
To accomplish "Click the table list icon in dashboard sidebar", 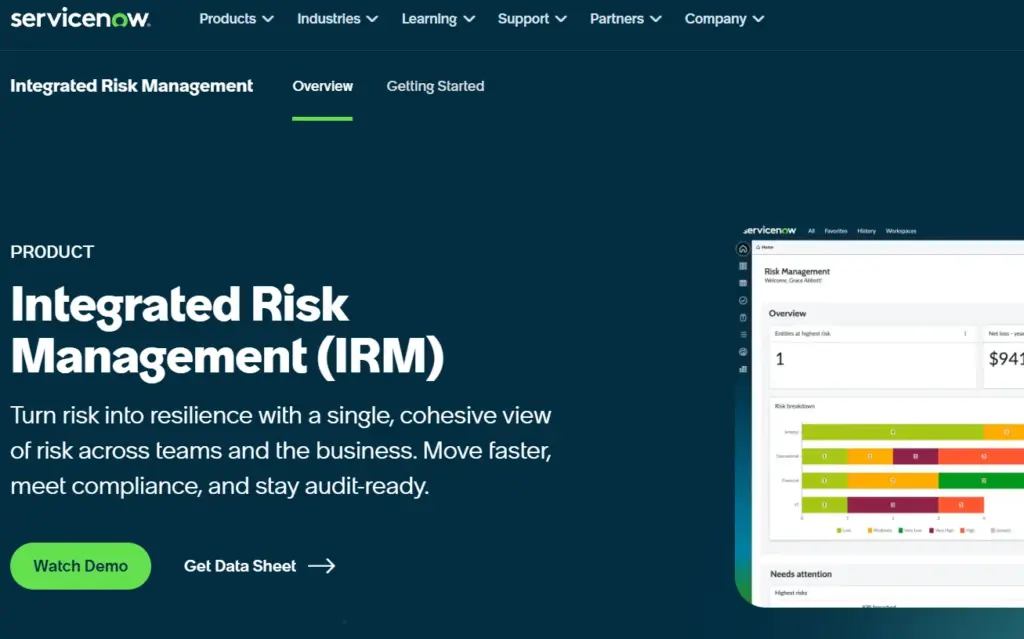I will click(743, 283).
